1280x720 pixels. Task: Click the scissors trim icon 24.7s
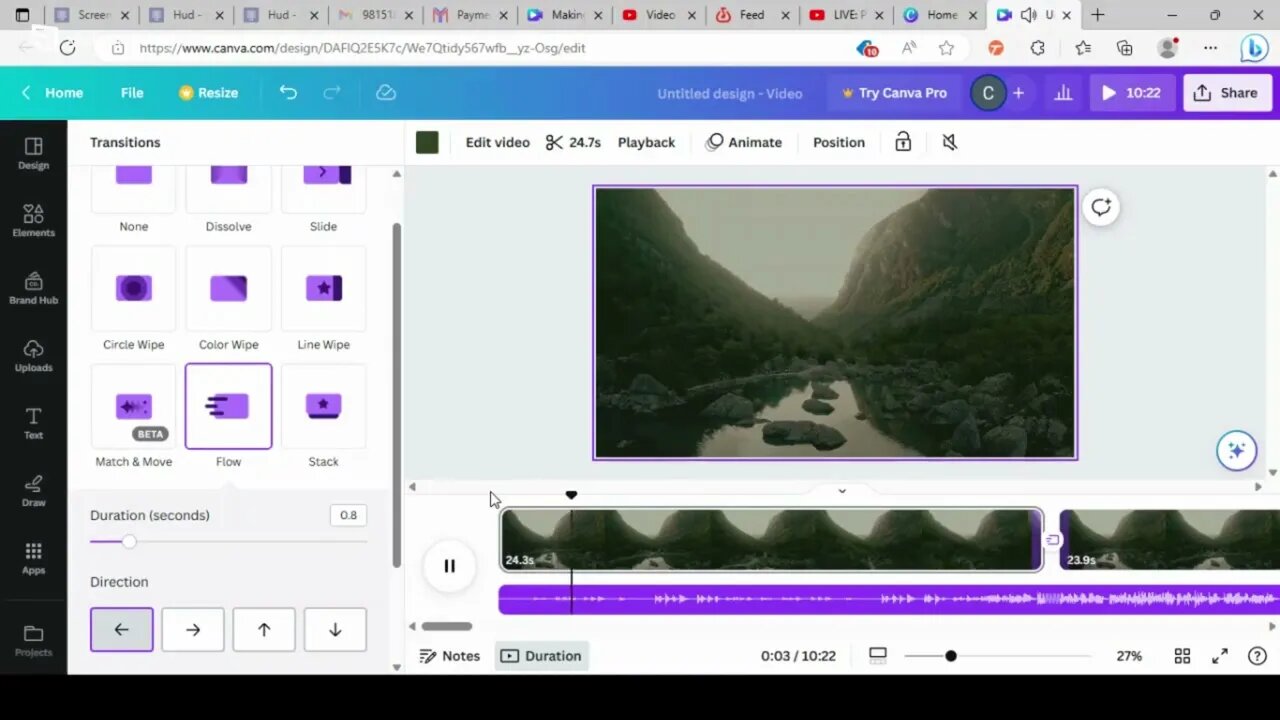[x=573, y=142]
